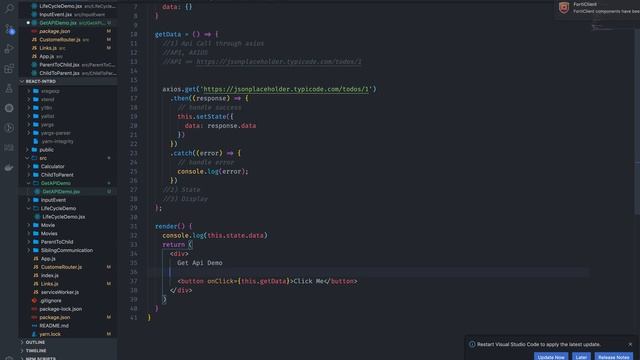Open the Search view in activity bar
Image resolution: width=640 pixels, height=360 pixels.
pyautogui.click(x=9, y=9)
